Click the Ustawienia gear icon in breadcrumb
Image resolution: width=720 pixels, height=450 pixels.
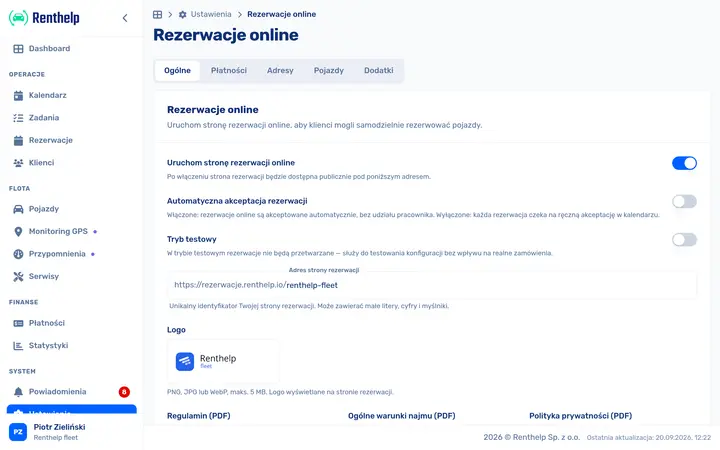tap(182, 15)
